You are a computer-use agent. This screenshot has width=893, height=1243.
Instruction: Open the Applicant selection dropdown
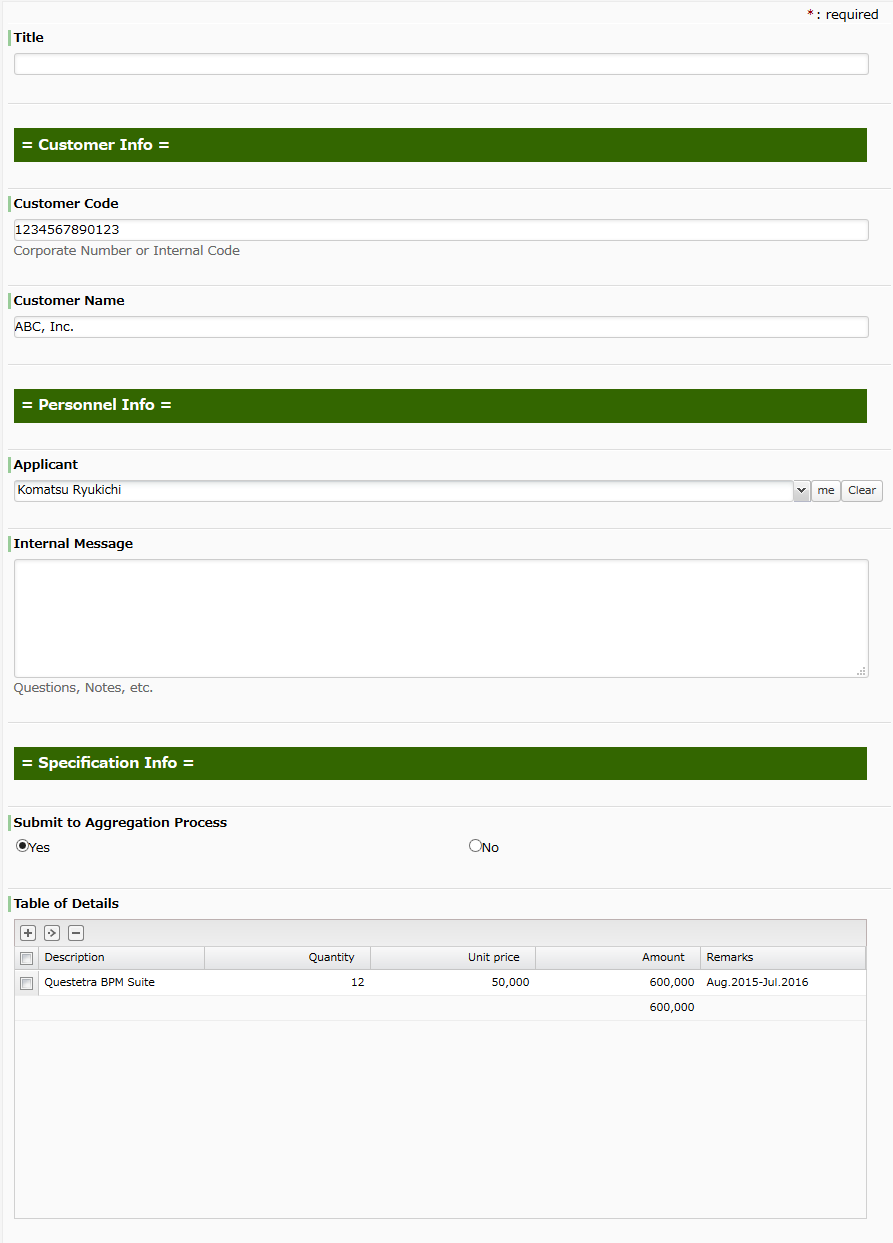[x=803, y=490]
